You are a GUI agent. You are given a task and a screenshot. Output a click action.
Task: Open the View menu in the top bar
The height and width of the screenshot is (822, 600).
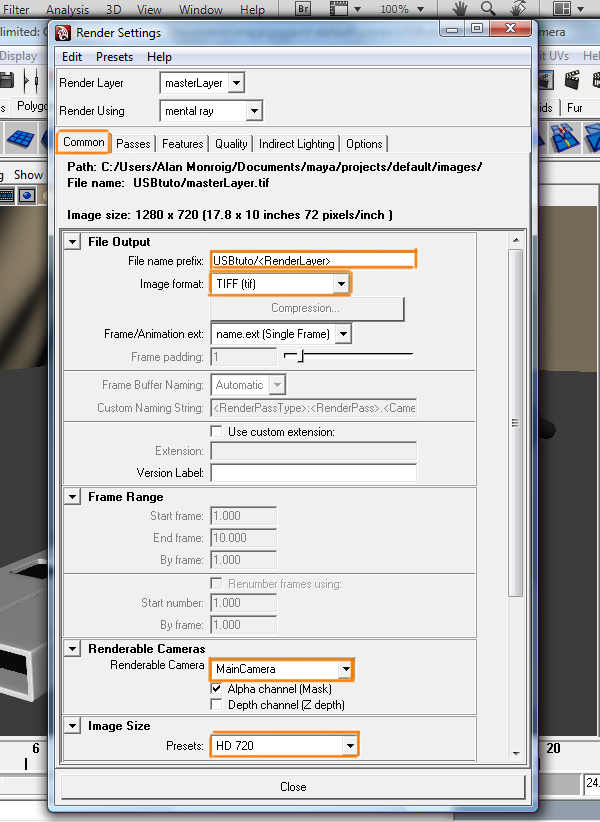click(x=149, y=9)
